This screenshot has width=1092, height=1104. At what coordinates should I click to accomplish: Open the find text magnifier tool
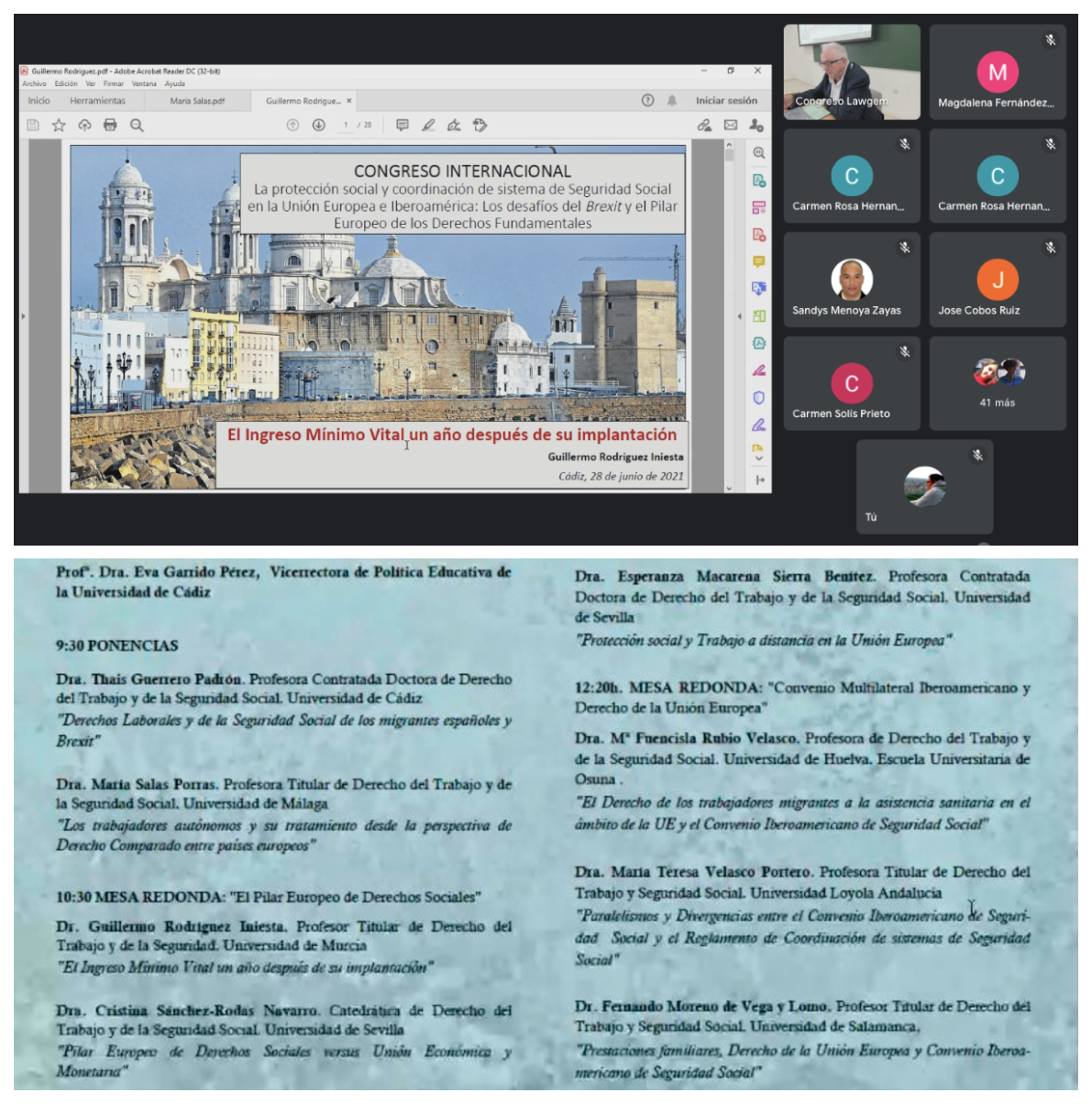tap(137, 126)
